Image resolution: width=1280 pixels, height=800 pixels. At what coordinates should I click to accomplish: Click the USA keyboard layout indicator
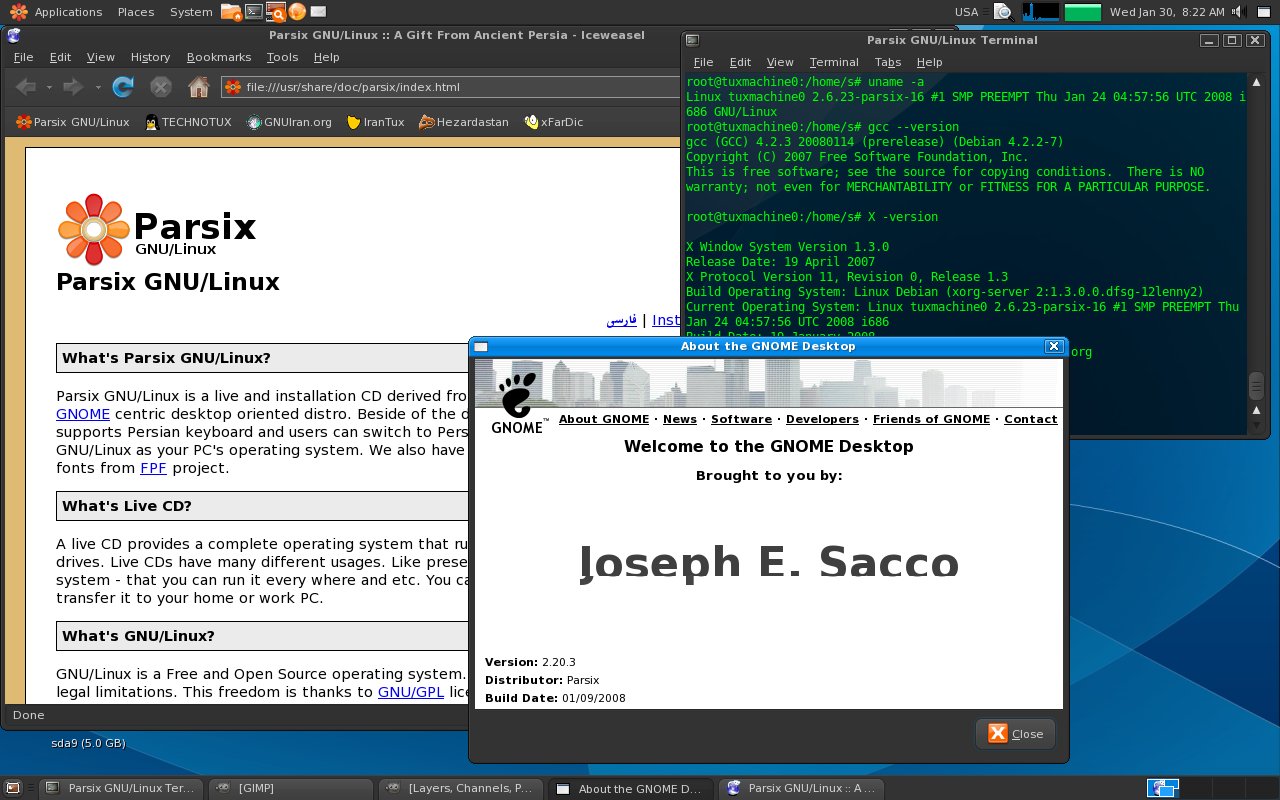click(x=966, y=12)
